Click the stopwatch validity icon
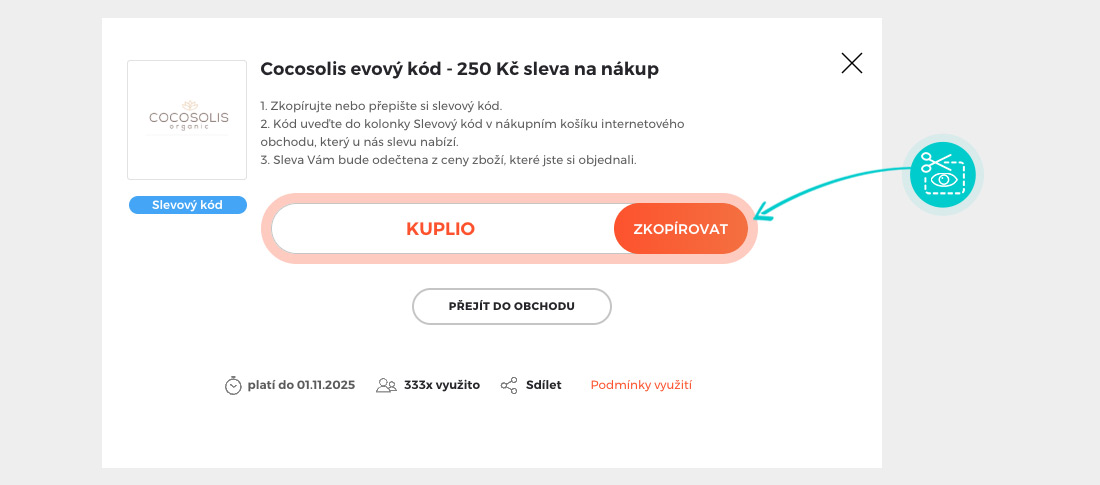Screen dimensions: 1100x485 pyautogui.click(x=233, y=385)
